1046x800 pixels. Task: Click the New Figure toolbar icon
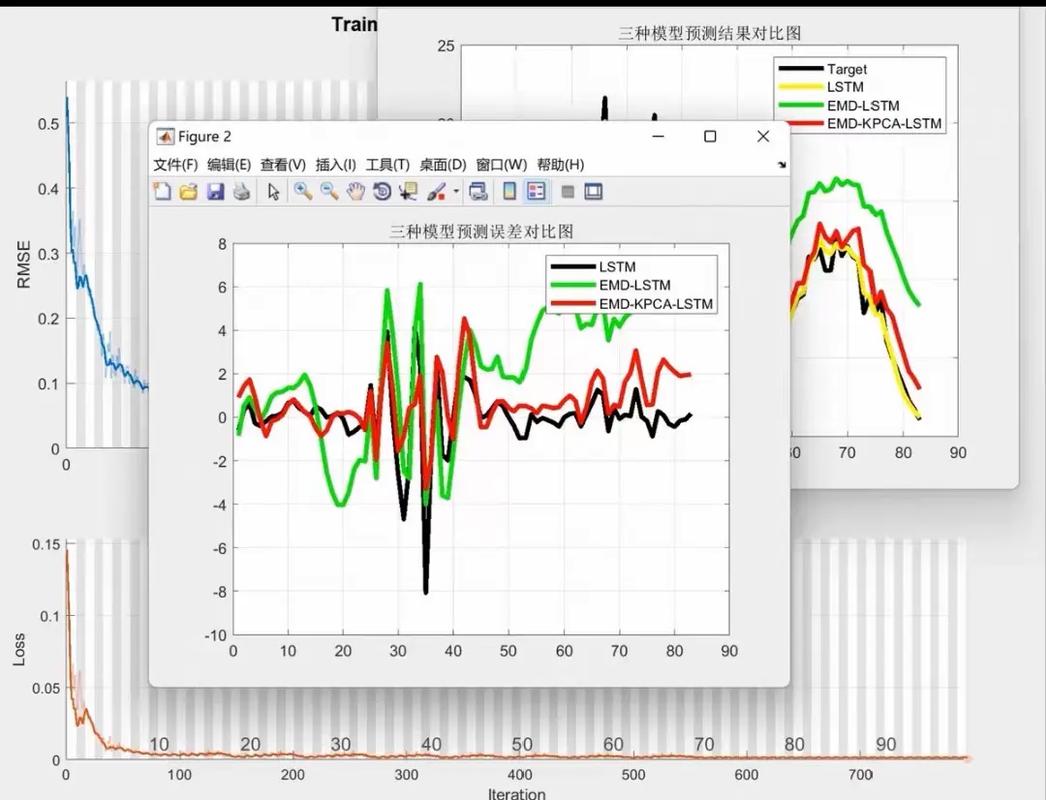click(x=162, y=191)
